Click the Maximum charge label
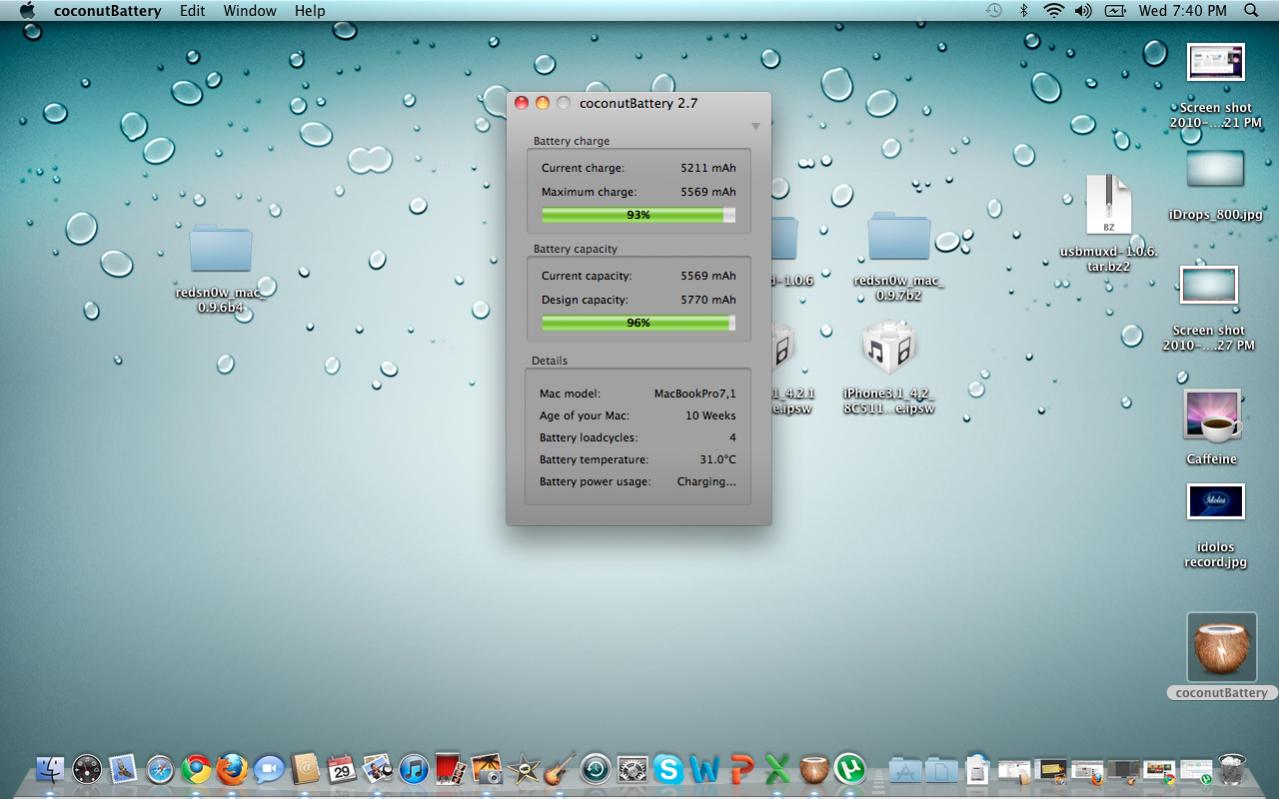The height and width of the screenshot is (799, 1279). (589, 192)
